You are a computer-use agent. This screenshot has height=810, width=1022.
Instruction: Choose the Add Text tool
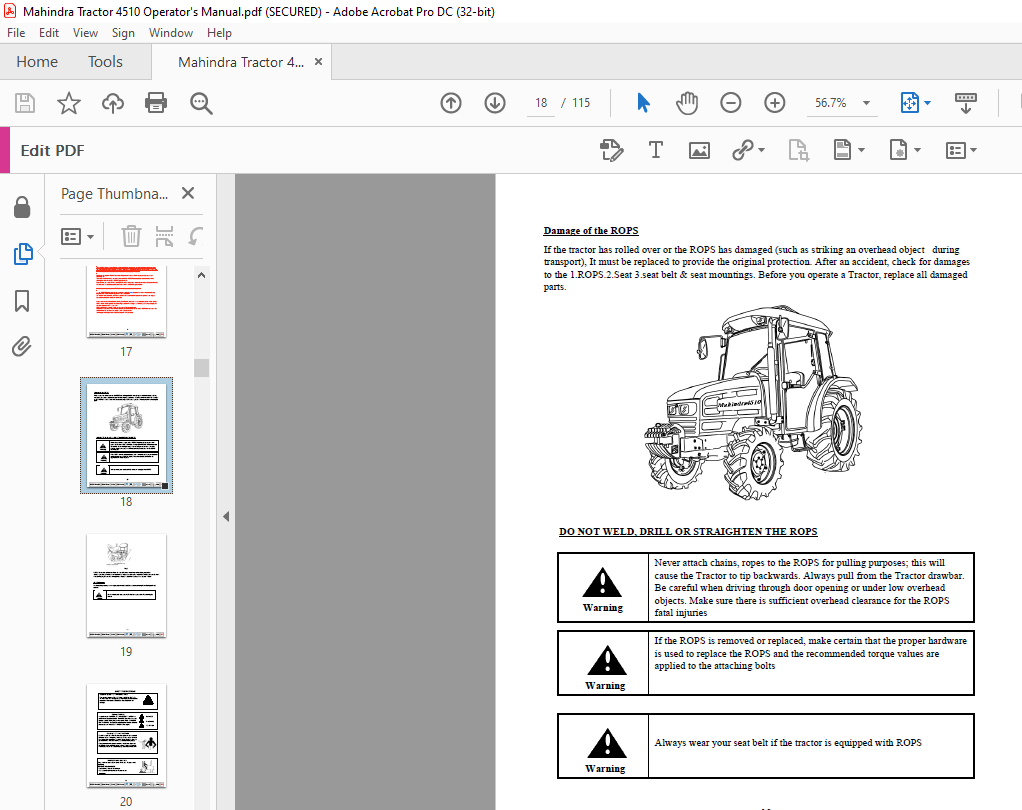(x=656, y=151)
